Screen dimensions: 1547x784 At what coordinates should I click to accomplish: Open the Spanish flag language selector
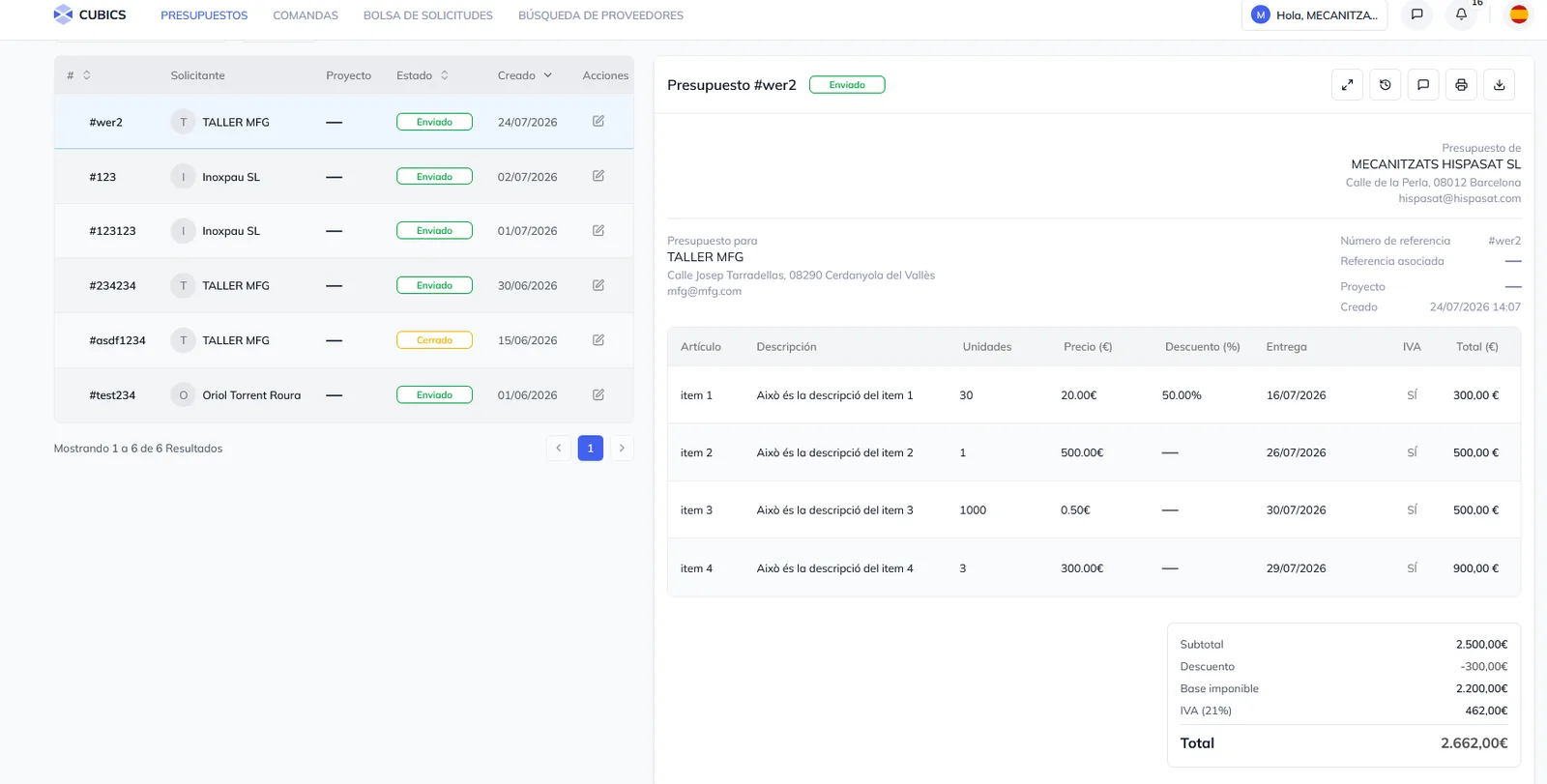point(1519,15)
